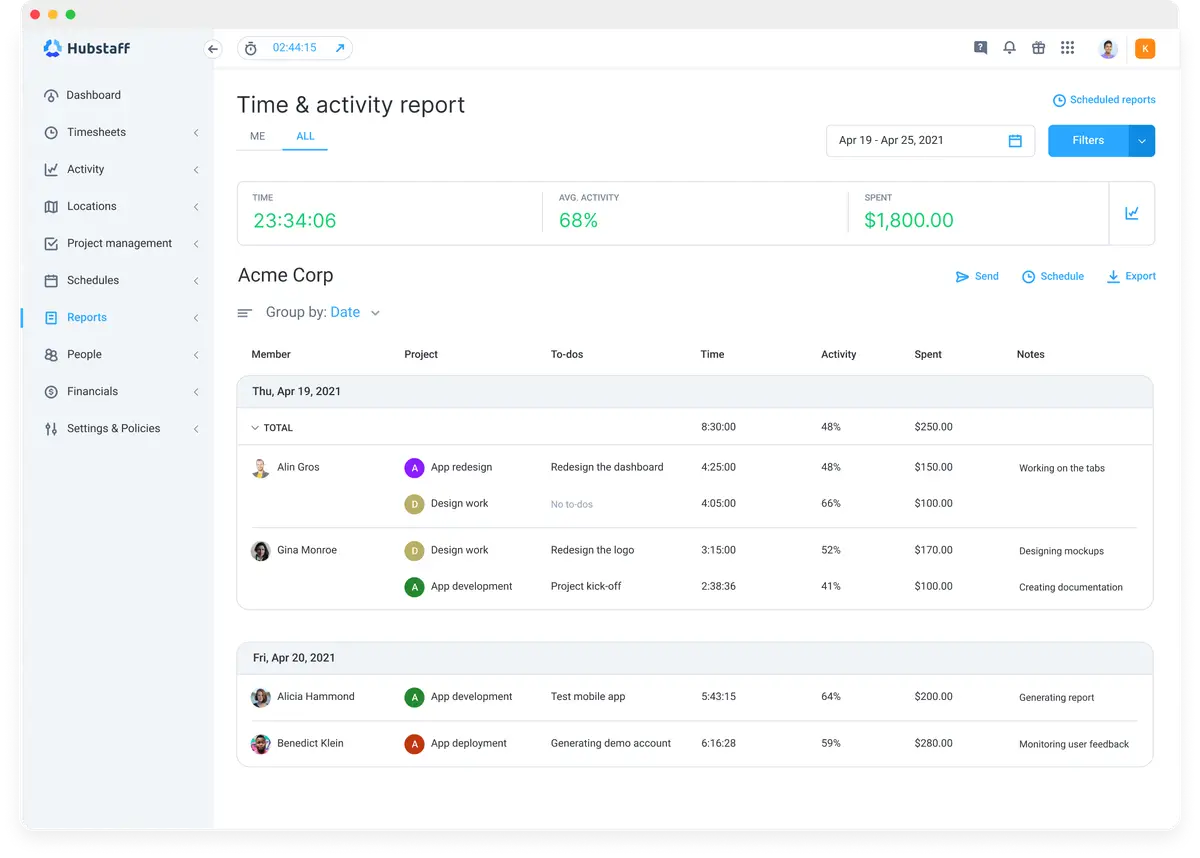1200x858 pixels.
Task: Switch to the ME tab
Action: point(257,136)
